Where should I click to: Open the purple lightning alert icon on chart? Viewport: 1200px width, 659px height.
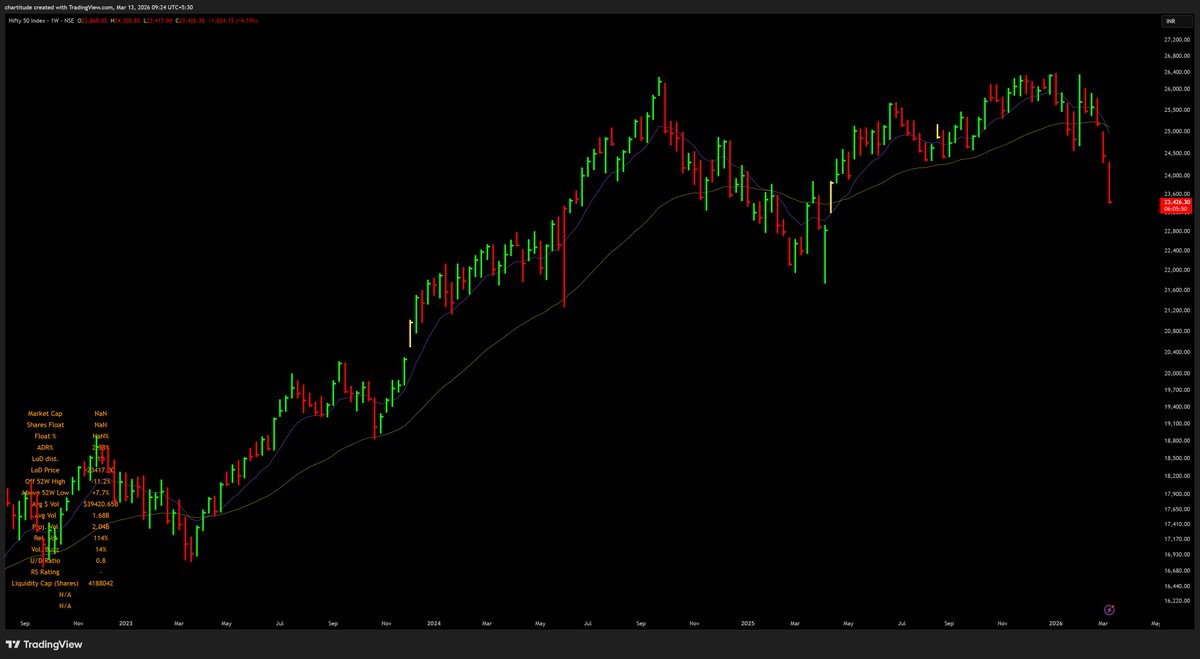[x=1109, y=610]
